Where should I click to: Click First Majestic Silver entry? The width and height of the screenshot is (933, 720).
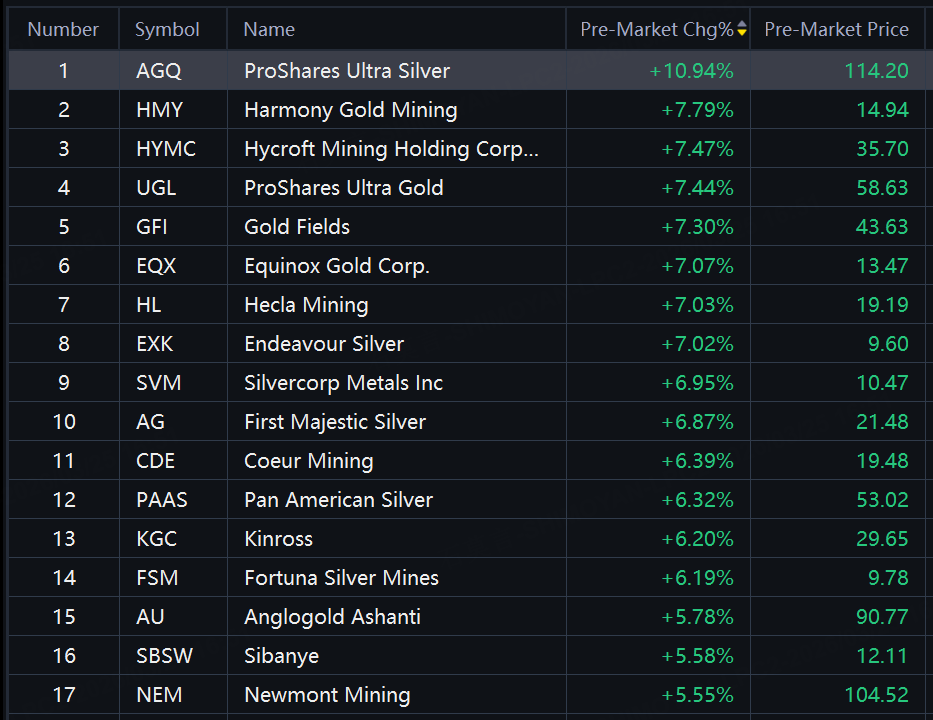pyautogui.click(x=335, y=422)
